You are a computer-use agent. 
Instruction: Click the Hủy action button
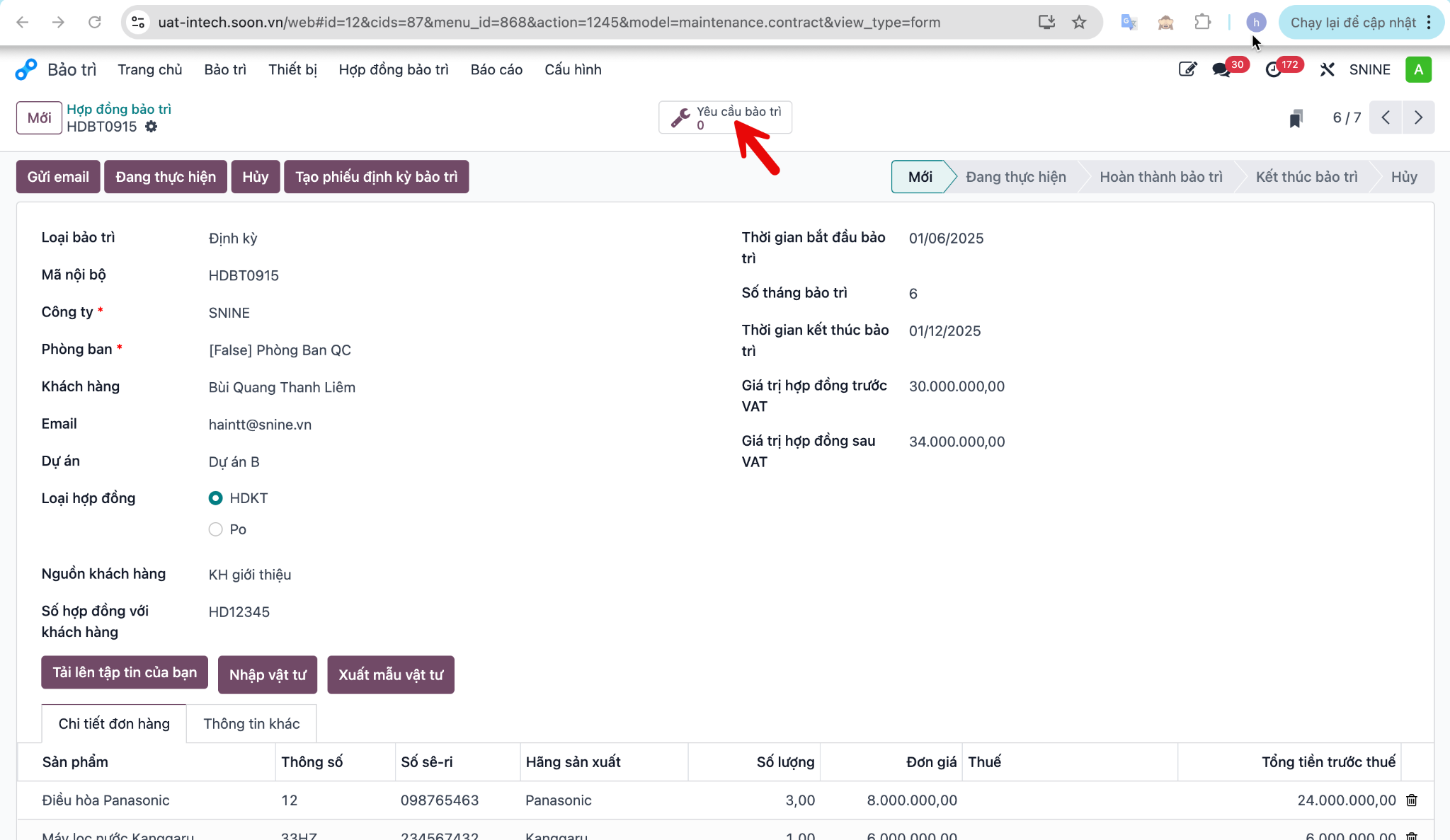click(x=255, y=177)
